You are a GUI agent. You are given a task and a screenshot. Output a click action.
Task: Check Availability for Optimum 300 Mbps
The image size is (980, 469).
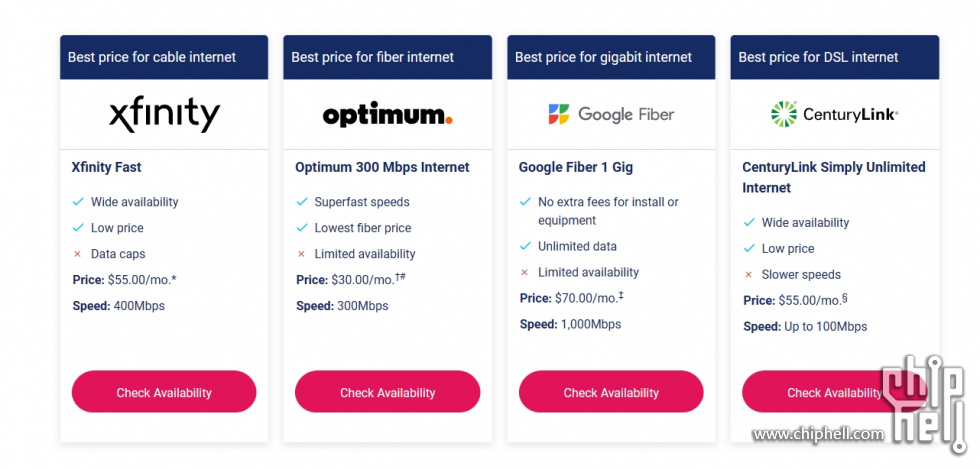[388, 392]
